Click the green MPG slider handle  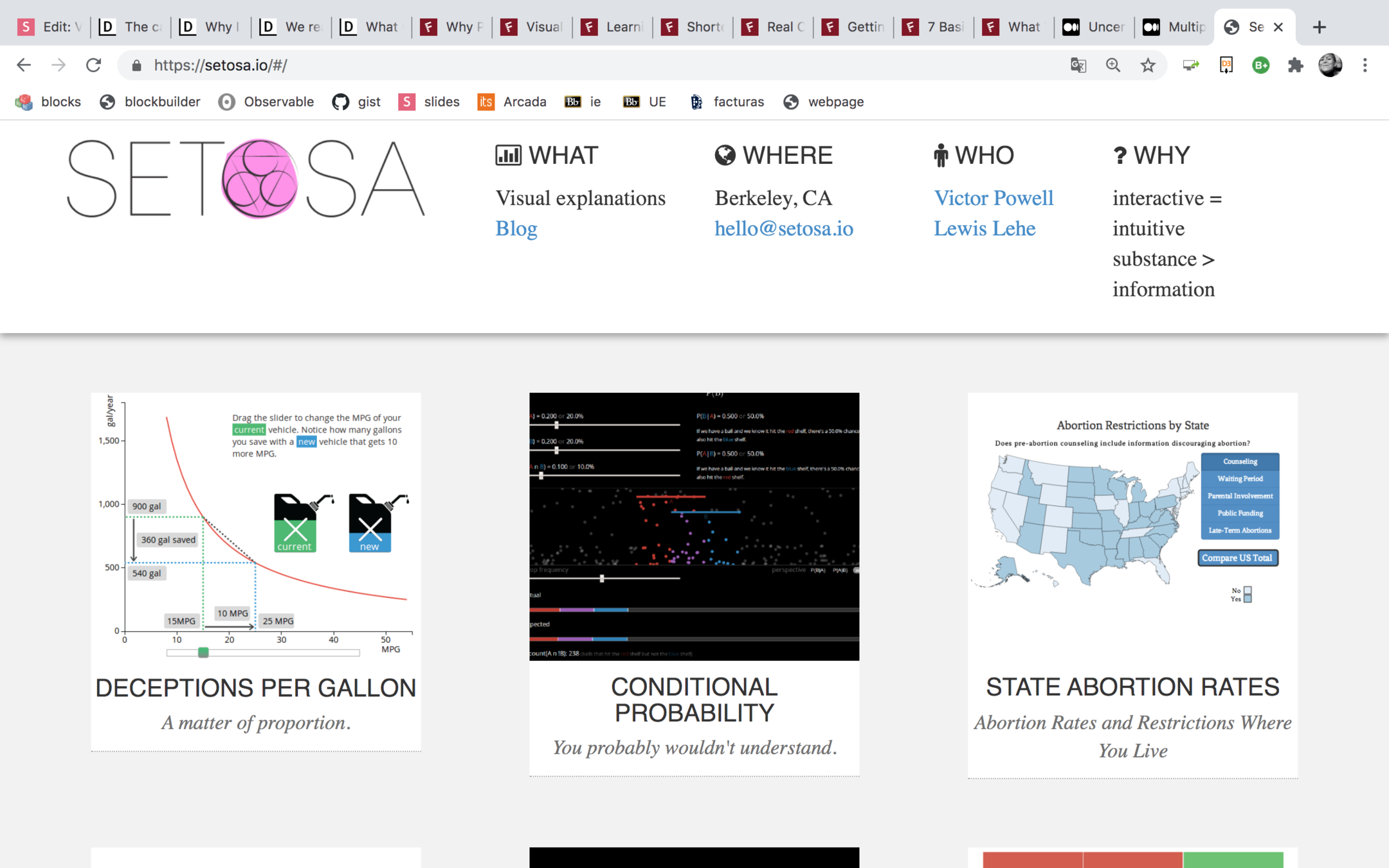pos(203,653)
